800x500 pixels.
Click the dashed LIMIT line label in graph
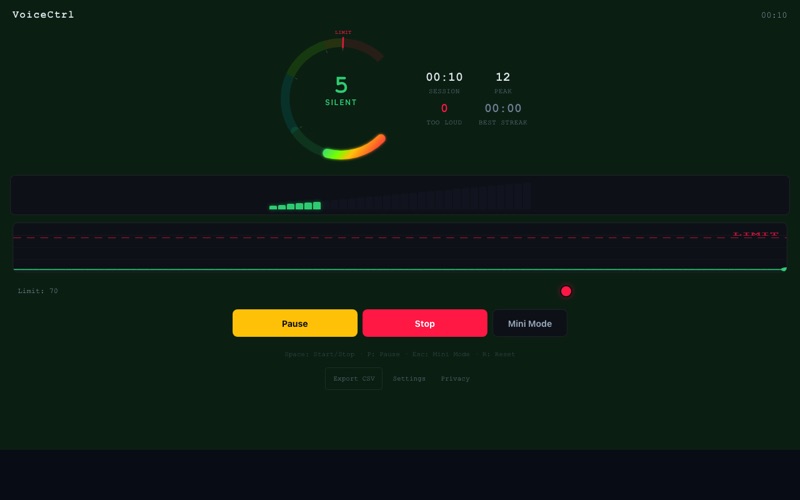click(x=756, y=234)
